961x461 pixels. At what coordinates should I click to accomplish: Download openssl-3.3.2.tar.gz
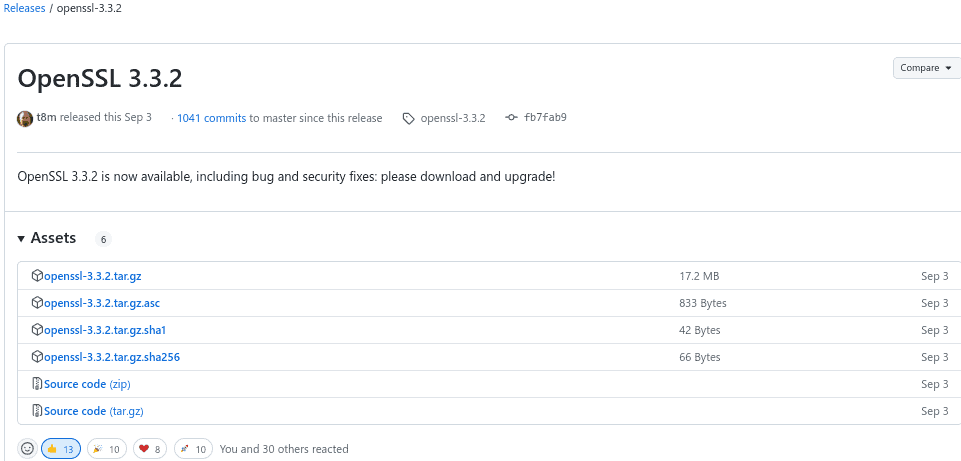[x=93, y=276]
